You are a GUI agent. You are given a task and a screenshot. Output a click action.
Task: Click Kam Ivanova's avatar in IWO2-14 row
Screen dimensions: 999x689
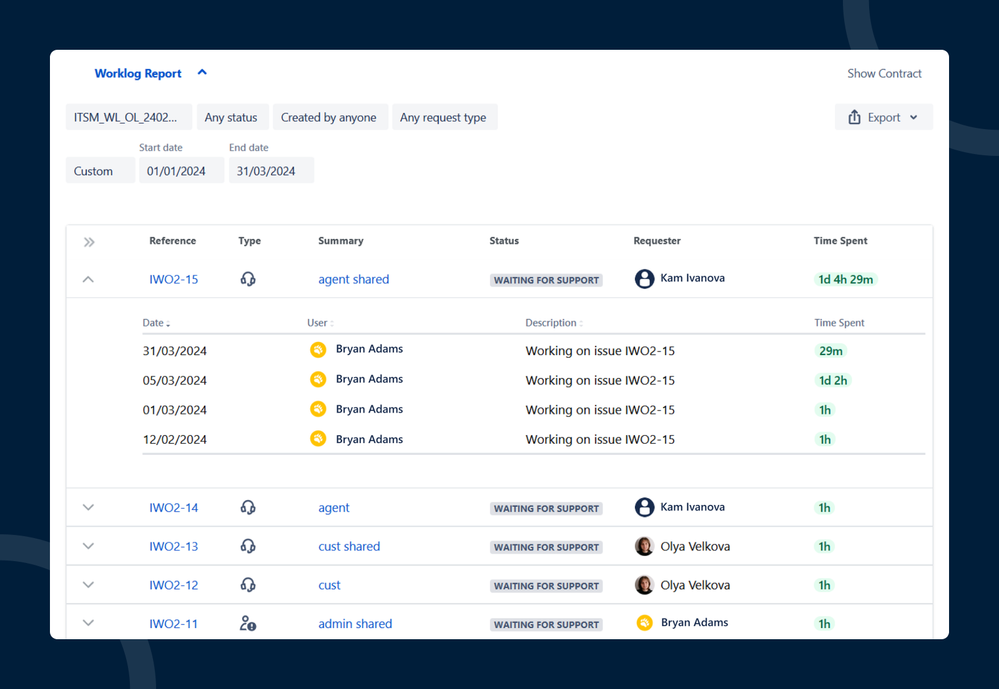click(644, 507)
